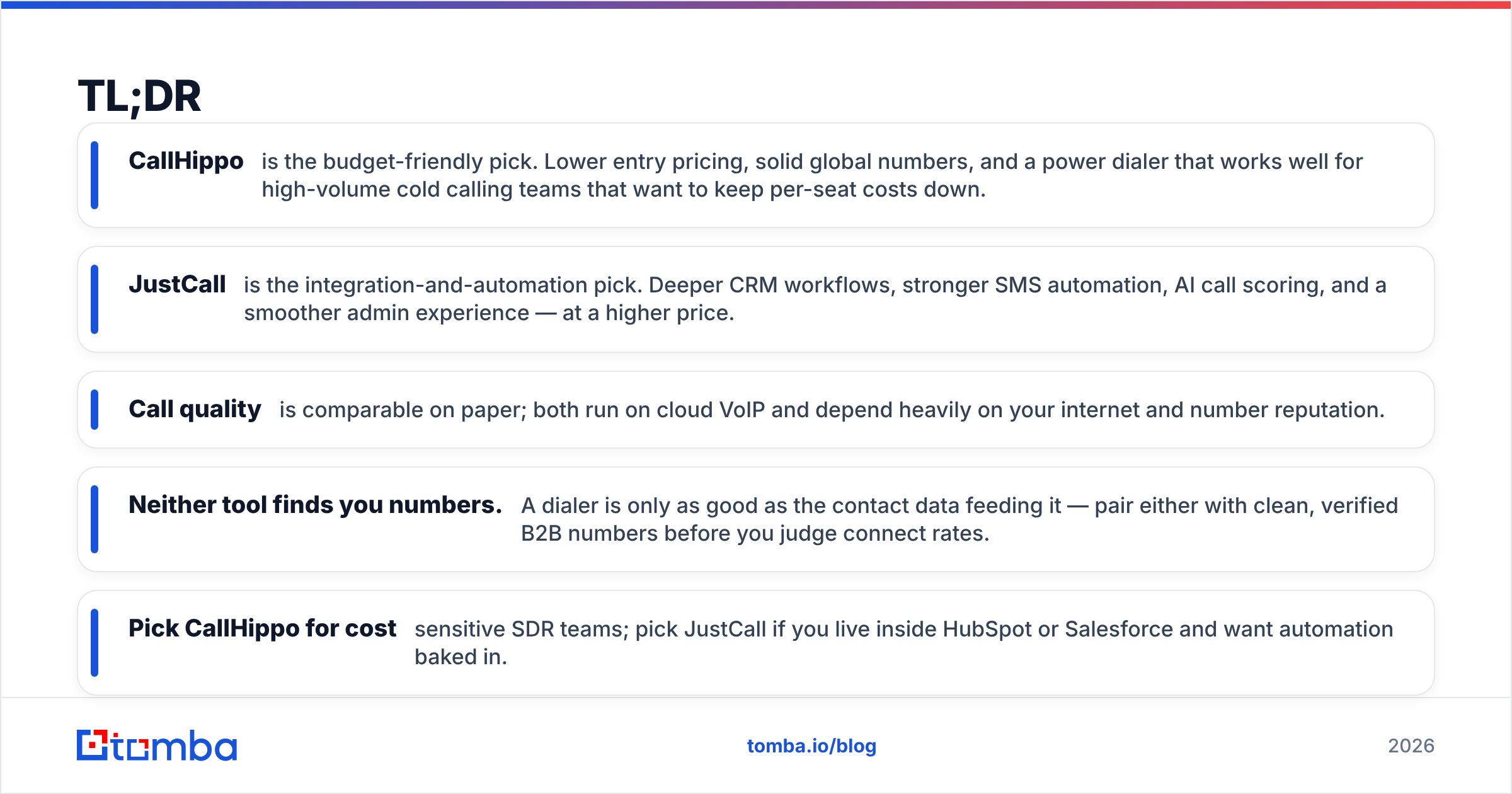The width and height of the screenshot is (1512, 794).
Task: Click the Call quality bold label
Action: pos(195,410)
